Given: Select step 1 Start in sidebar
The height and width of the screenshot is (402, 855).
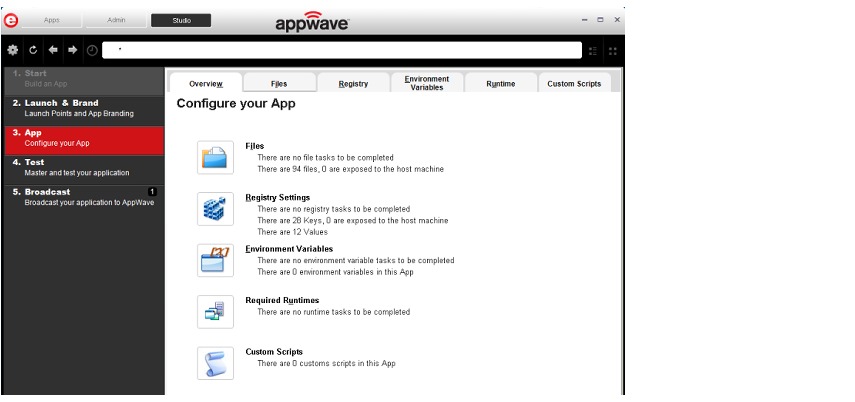Looking at the screenshot, I should (x=85, y=79).
